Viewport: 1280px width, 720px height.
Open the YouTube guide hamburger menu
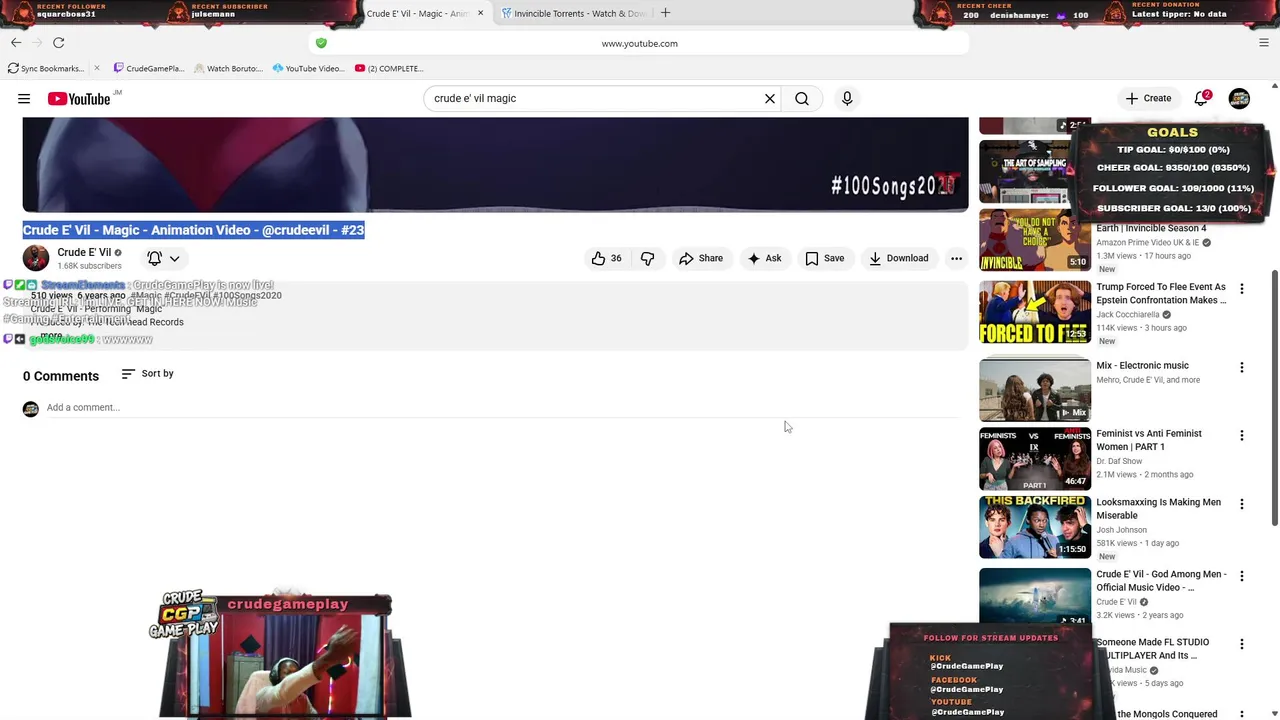pyautogui.click(x=24, y=99)
